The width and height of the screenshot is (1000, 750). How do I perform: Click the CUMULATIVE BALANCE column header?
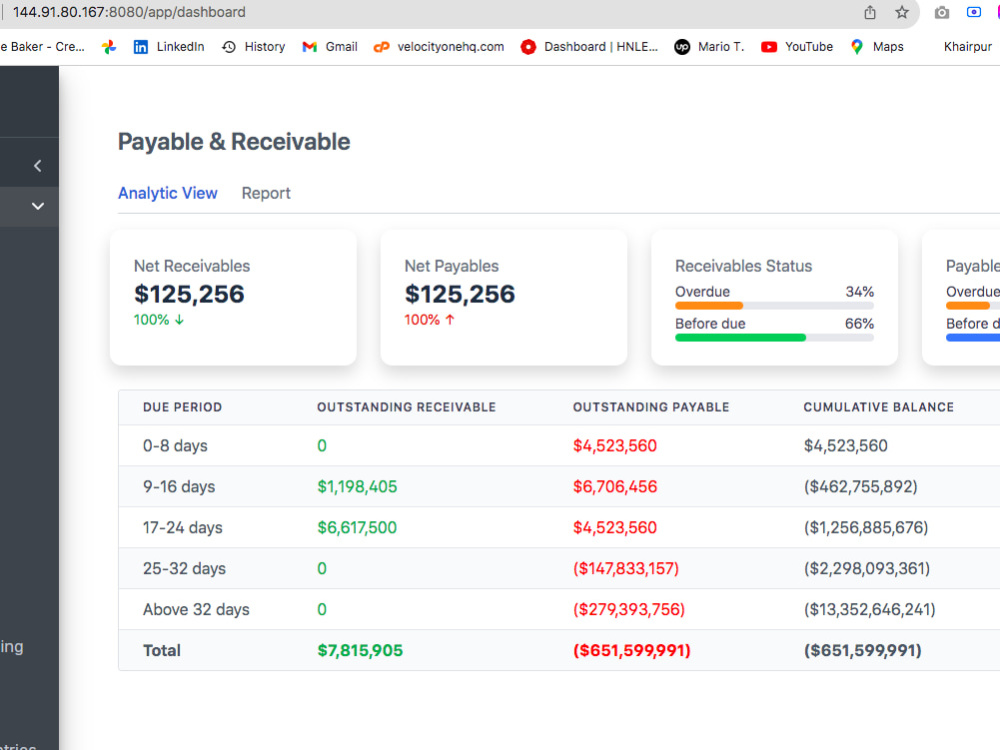pyautogui.click(x=879, y=408)
